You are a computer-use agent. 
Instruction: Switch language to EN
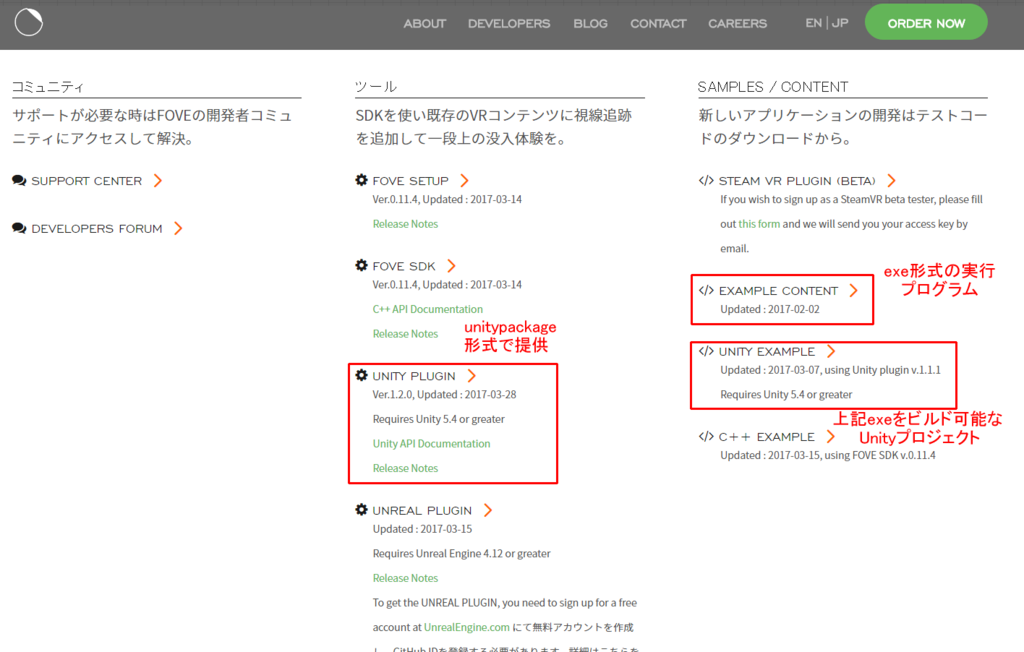coord(813,23)
